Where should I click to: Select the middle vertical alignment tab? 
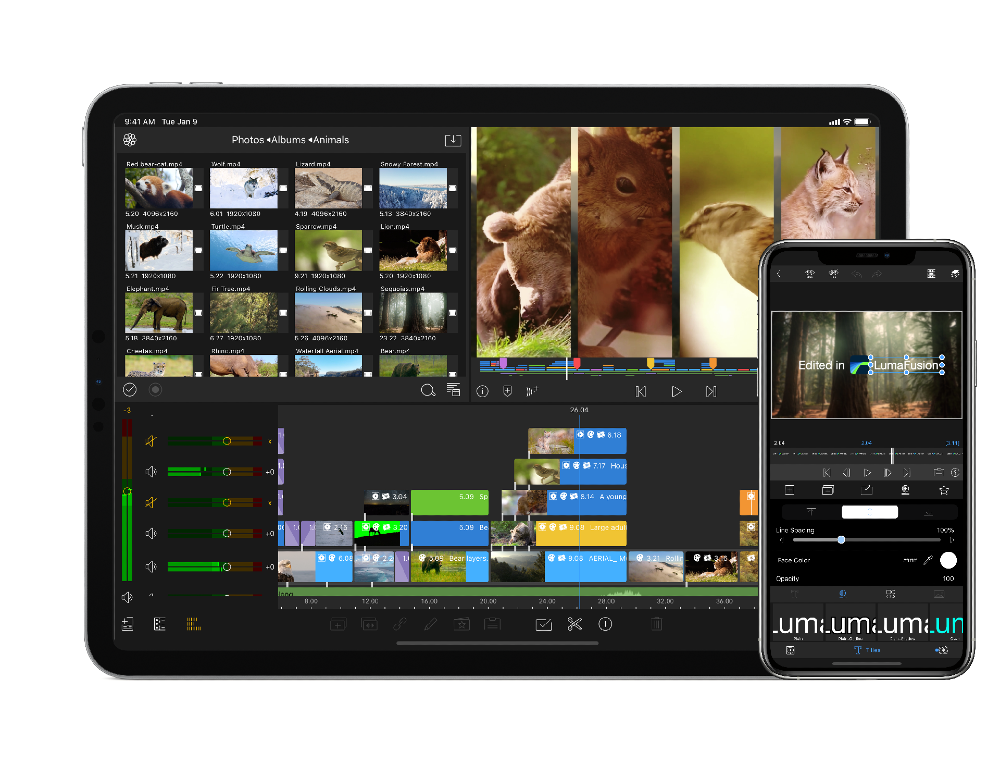869,512
